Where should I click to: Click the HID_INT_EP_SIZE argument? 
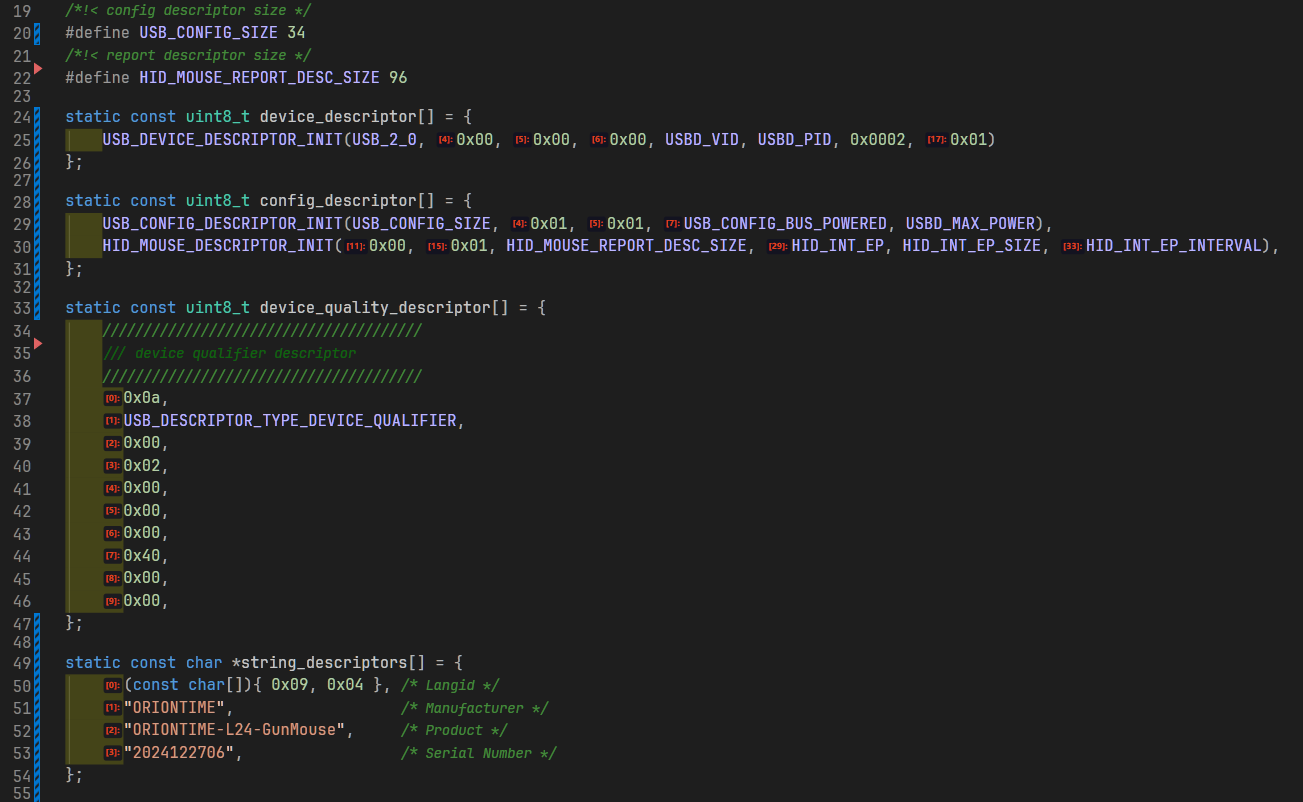[x=971, y=245]
